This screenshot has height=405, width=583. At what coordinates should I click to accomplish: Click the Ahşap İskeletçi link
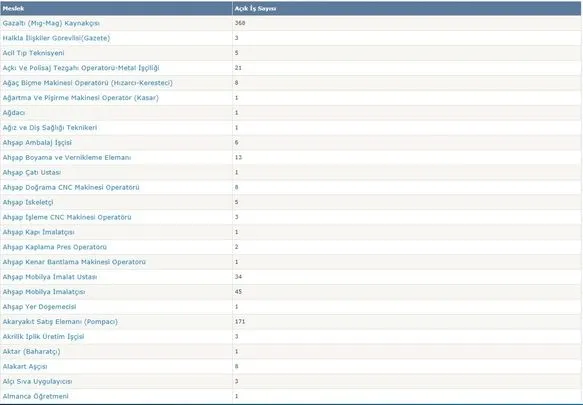pyautogui.click(x=28, y=202)
